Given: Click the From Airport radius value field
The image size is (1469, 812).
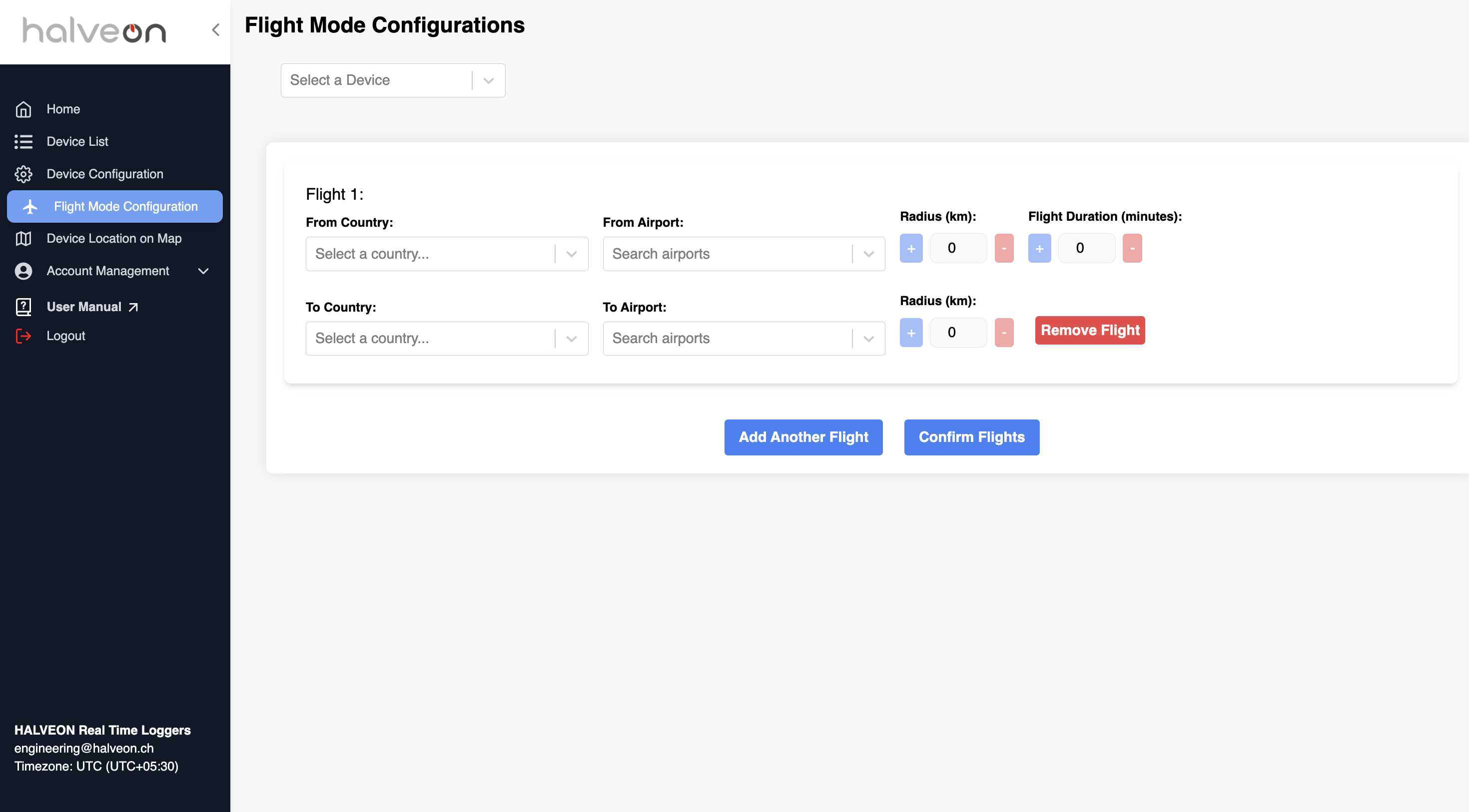Looking at the screenshot, I should coord(958,248).
